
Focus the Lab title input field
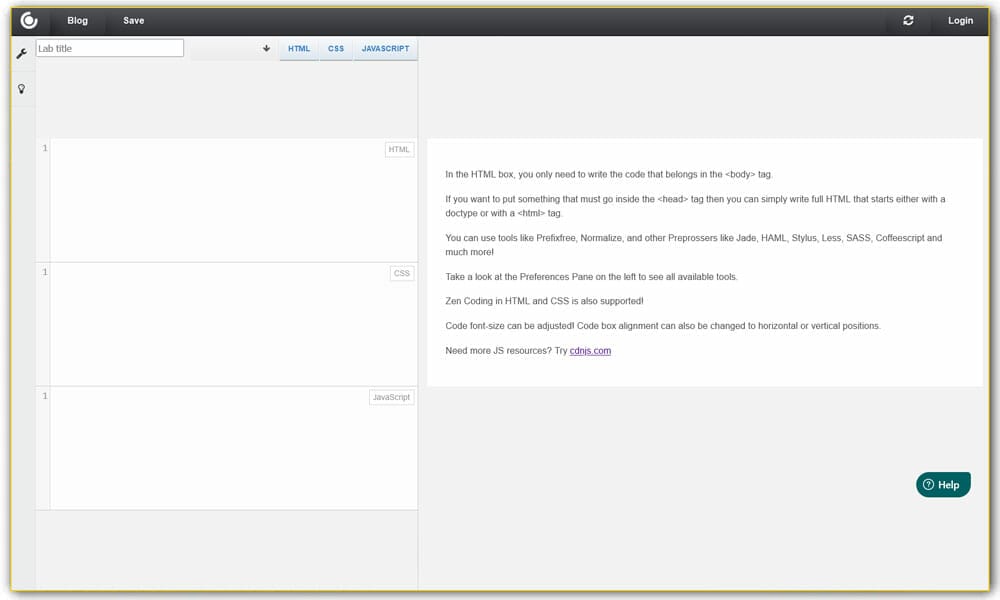click(x=110, y=48)
